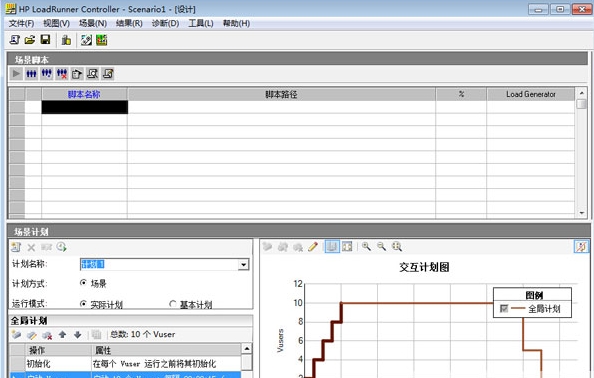Click the grey Start Scenario play arrow
Screen dimensions: 594x378
[16, 73]
